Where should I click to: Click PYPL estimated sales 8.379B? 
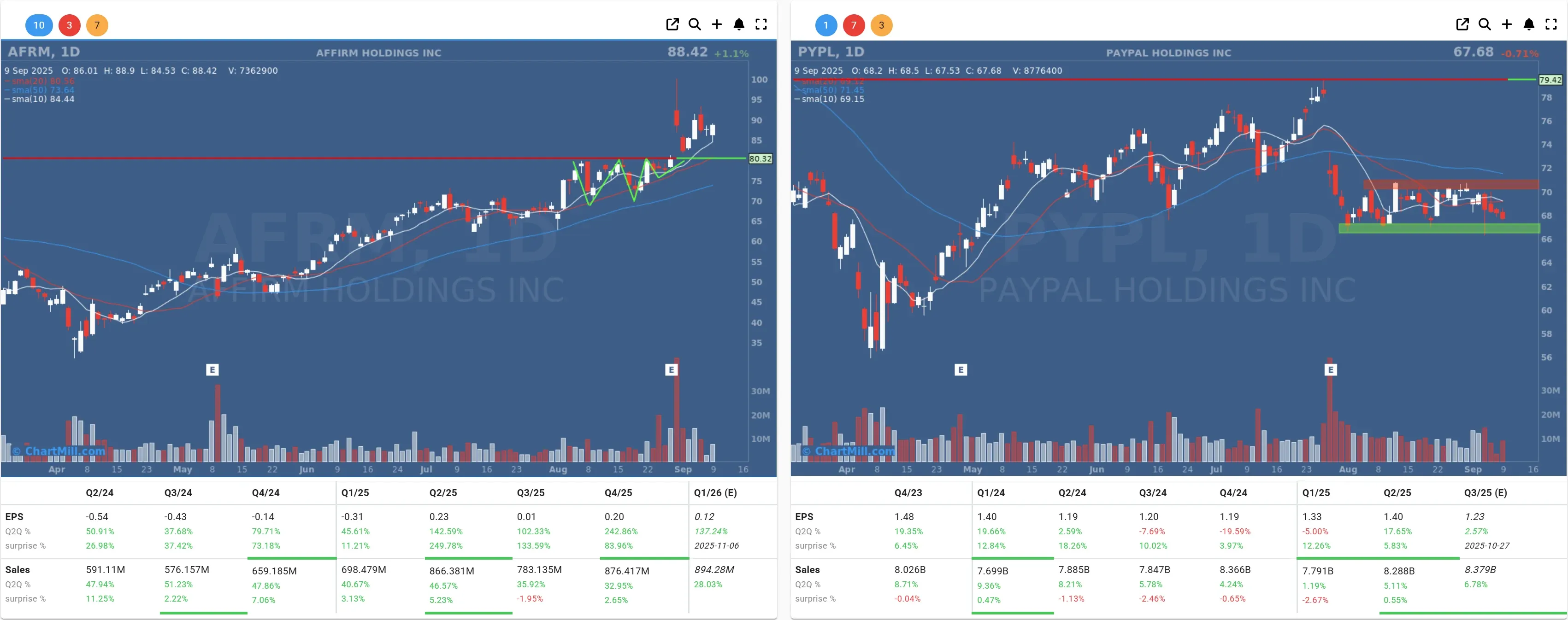pyautogui.click(x=1480, y=569)
